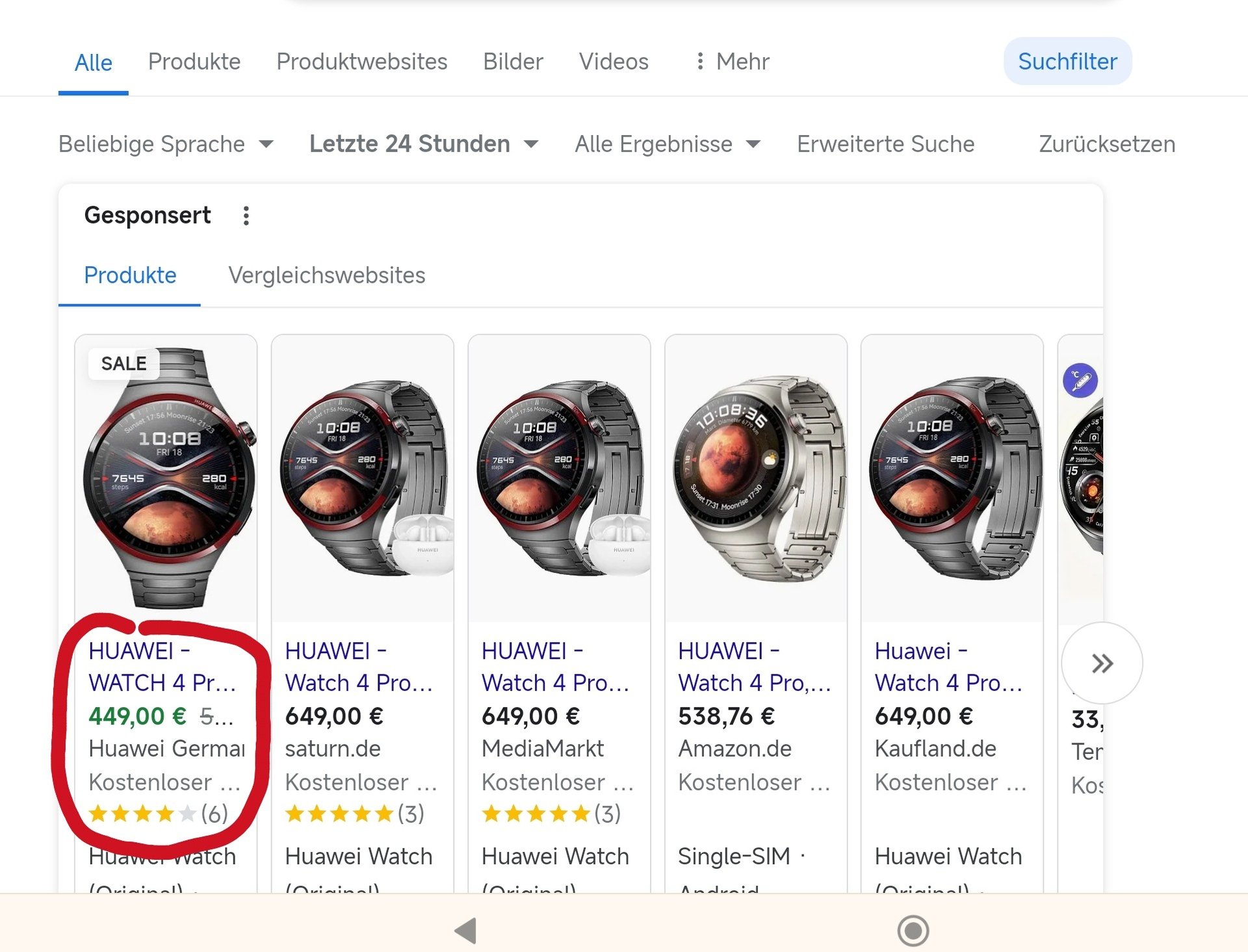
Task: Open the saturn.de Watch 4 Pro link
Action: click(x=359, y=667)
